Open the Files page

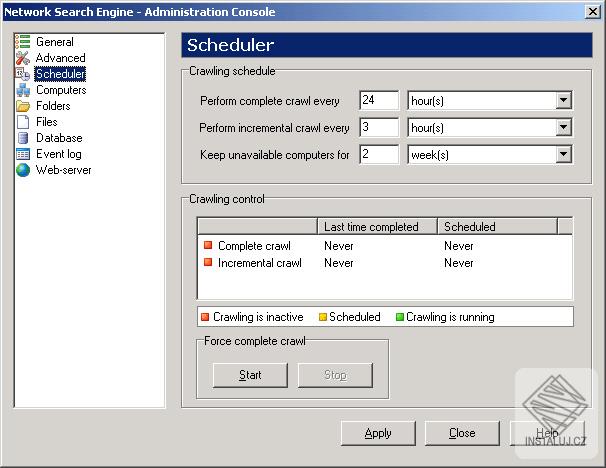click(x=46, y=122)
